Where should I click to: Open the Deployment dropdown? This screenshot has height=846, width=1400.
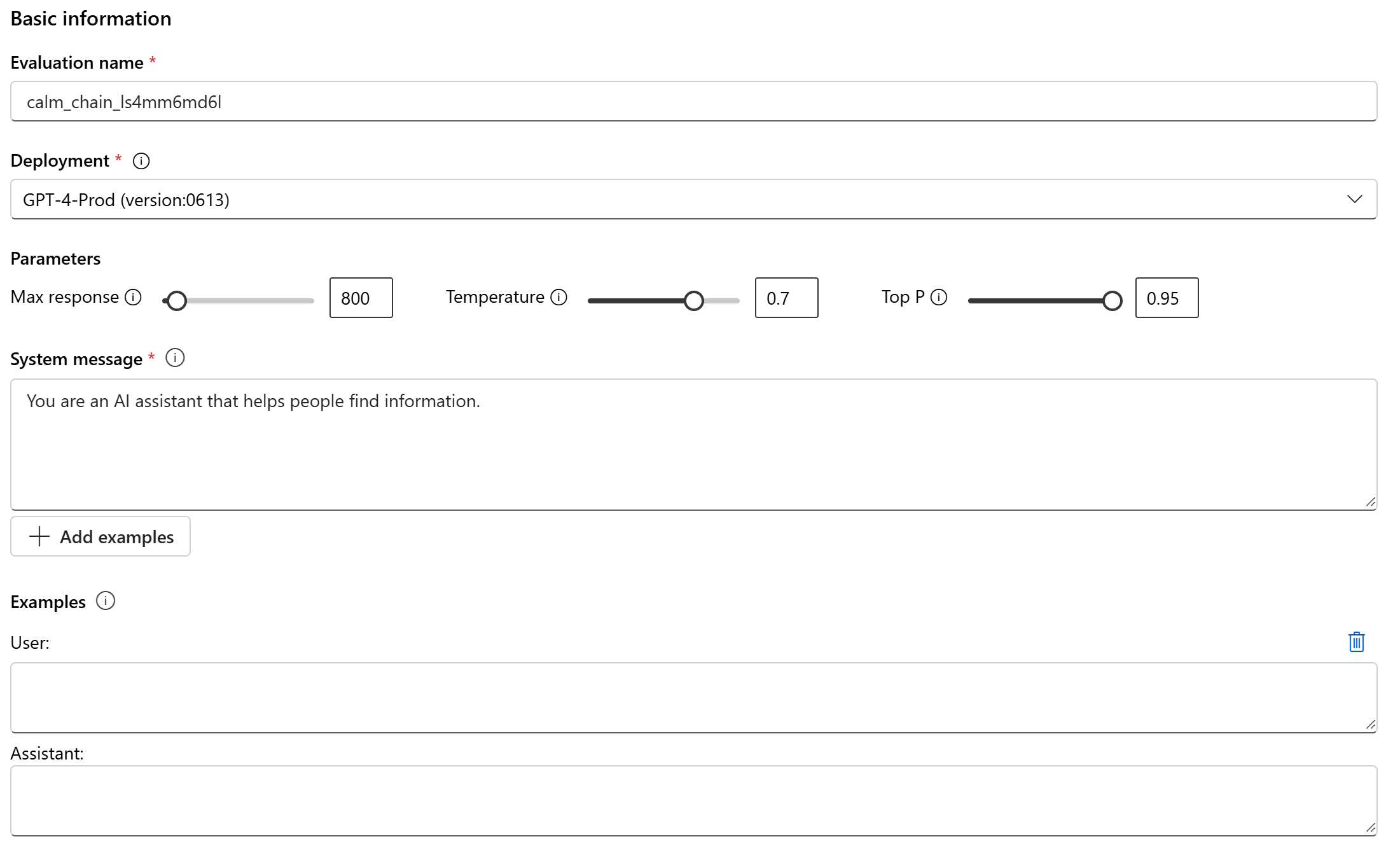693,200
